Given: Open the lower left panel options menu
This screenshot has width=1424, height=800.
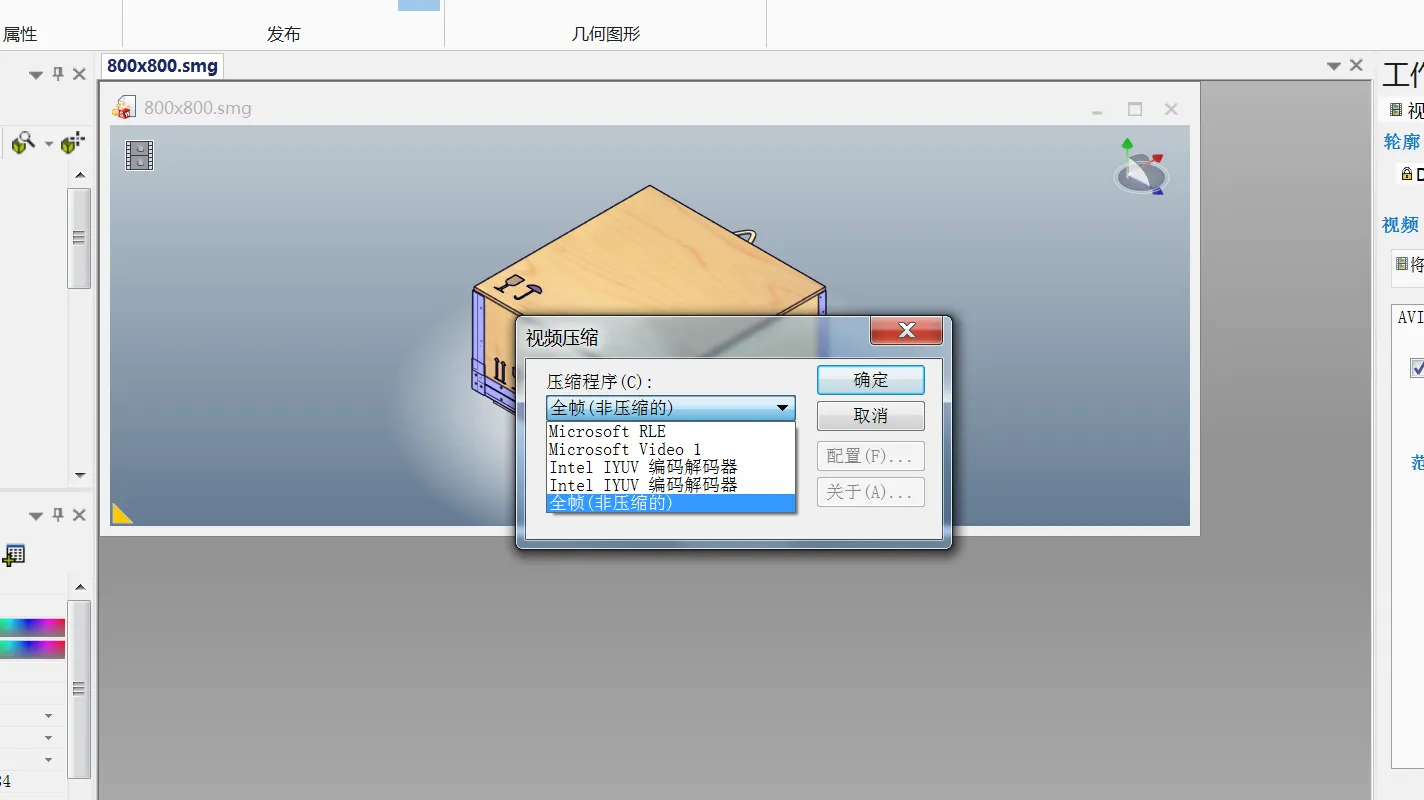Looking at the screenshot, I should (36, 516).
